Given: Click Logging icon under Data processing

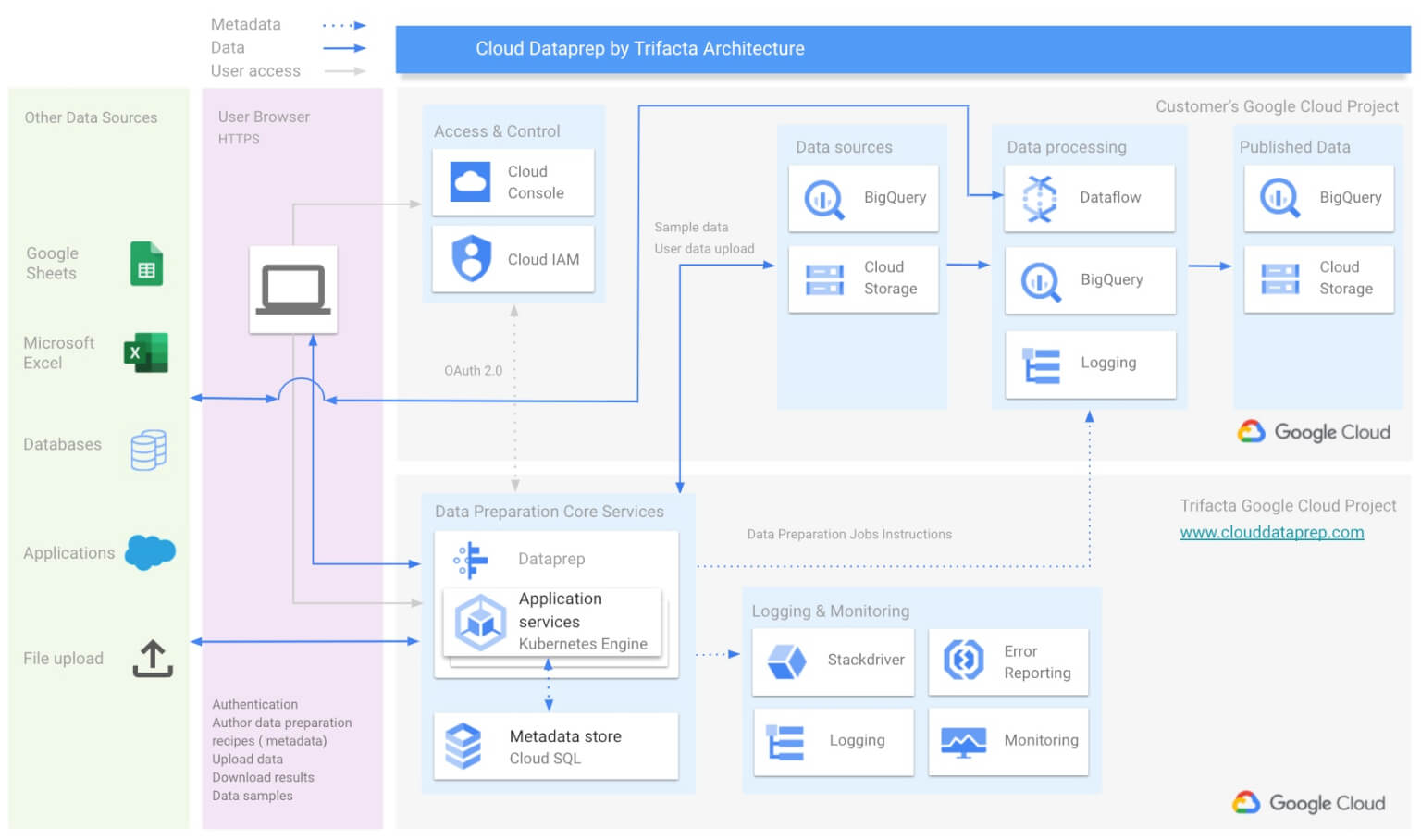Looking at the screenshot, I should tap(1041, 365).
